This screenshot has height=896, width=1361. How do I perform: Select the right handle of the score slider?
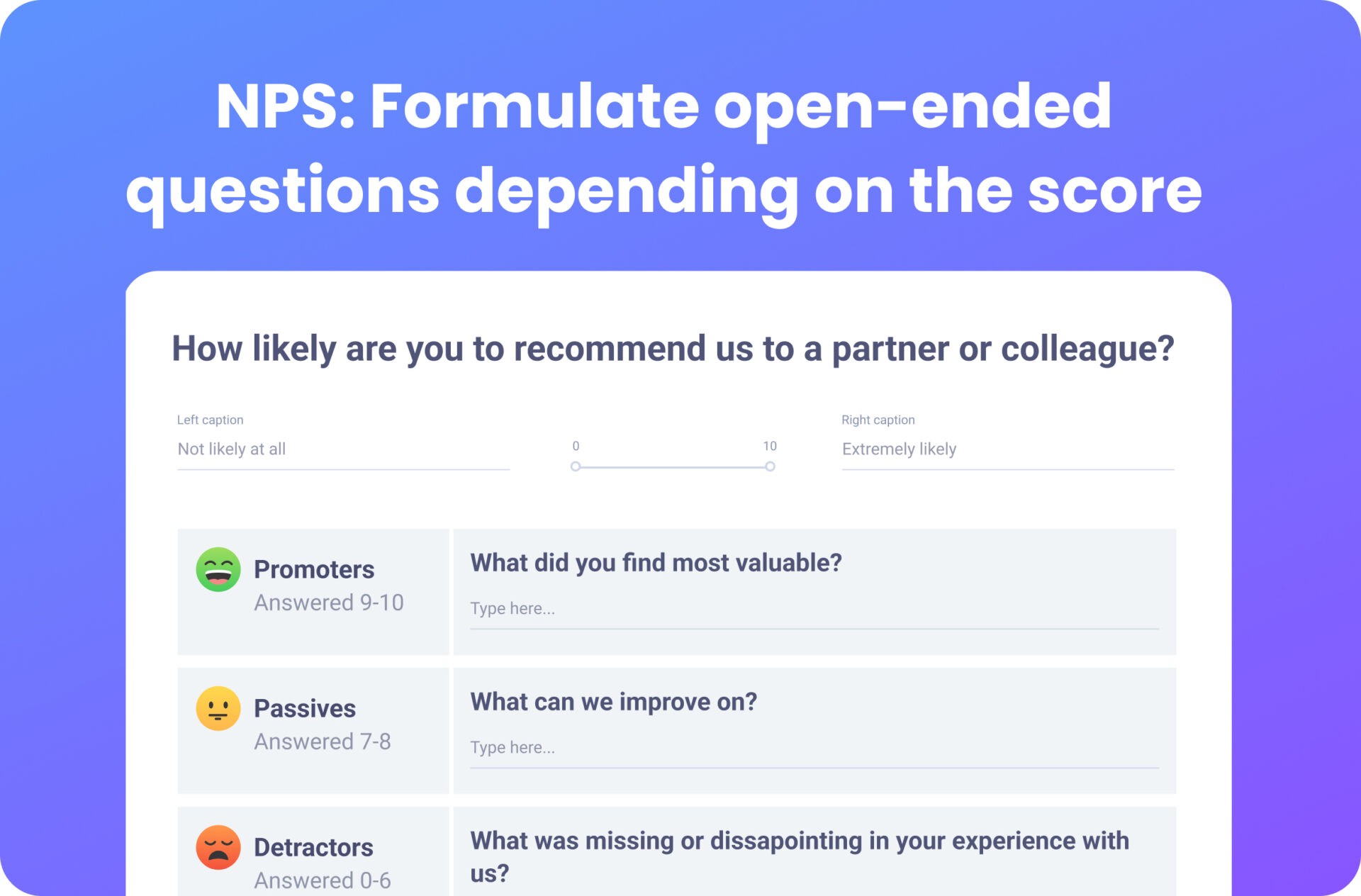point(770,466)
